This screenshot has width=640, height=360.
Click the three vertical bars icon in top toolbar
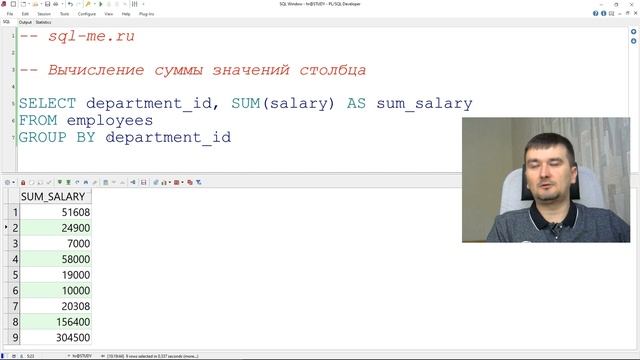134,4
